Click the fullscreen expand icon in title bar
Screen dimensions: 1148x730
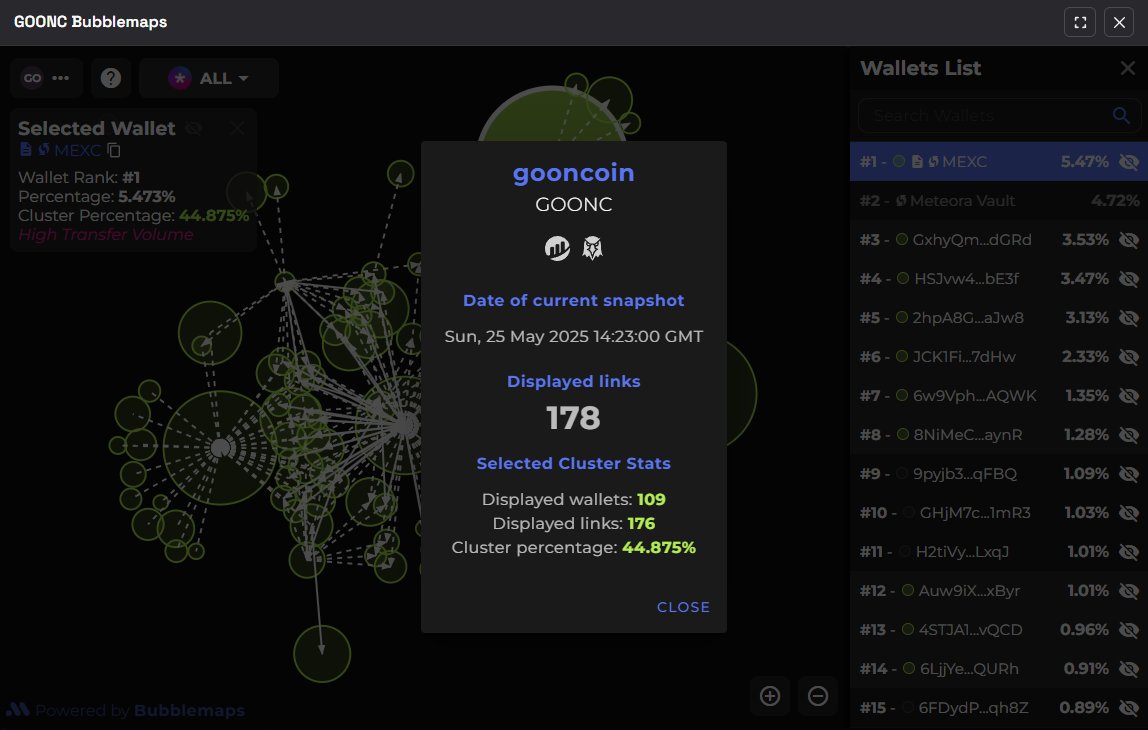point(1079,23)
